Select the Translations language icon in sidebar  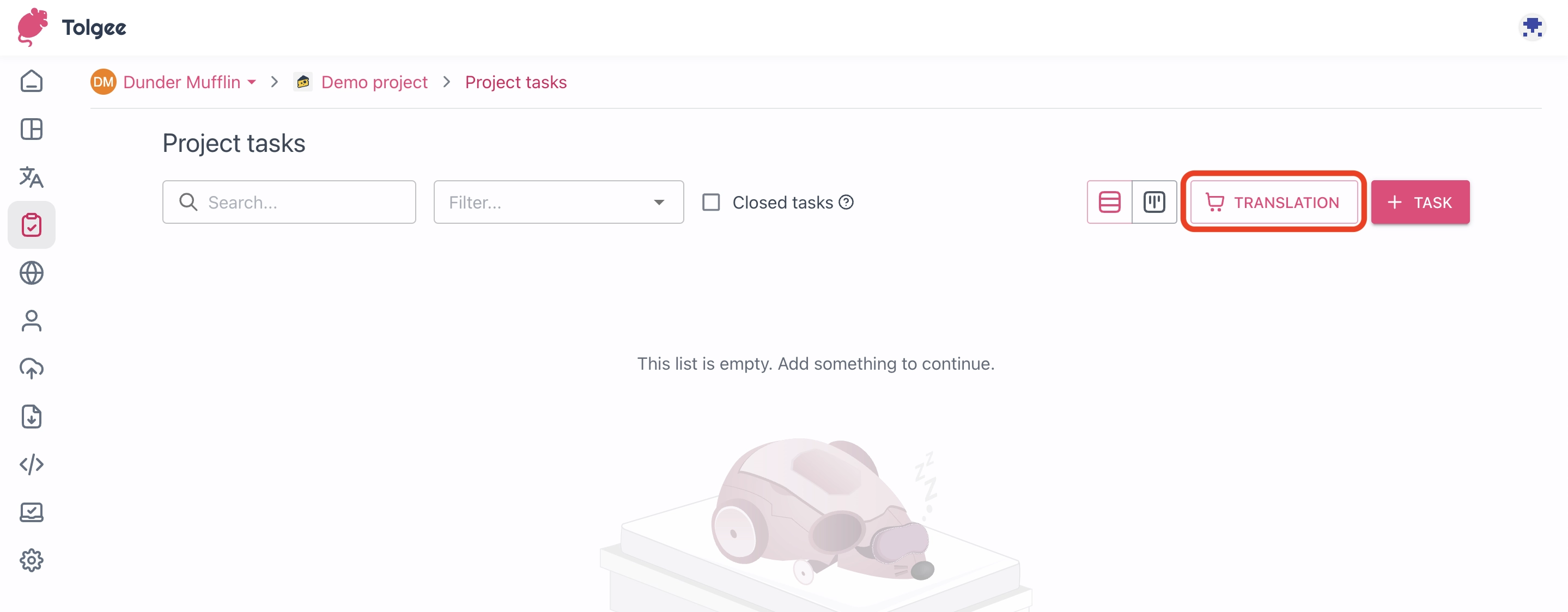coord(31,178)
